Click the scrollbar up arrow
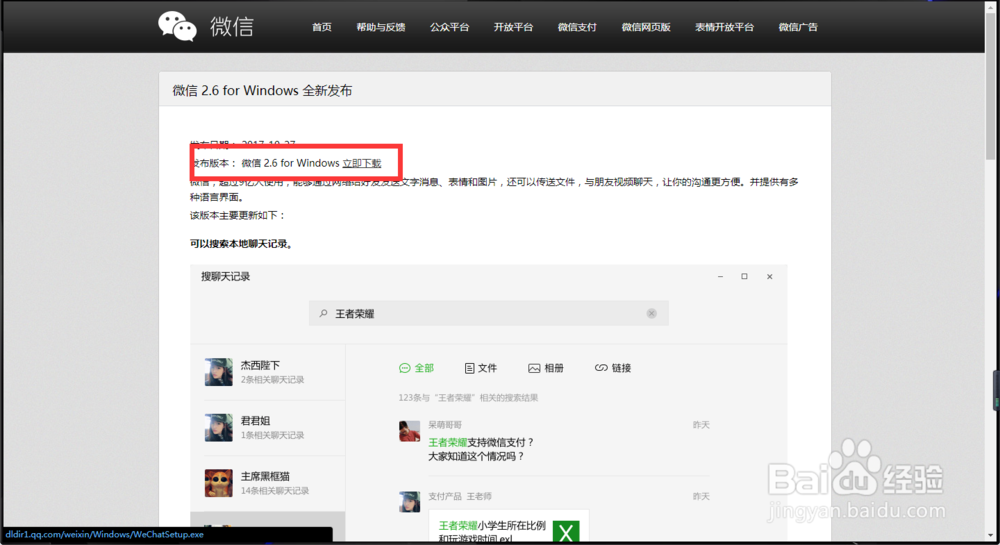 coord(990,6)
